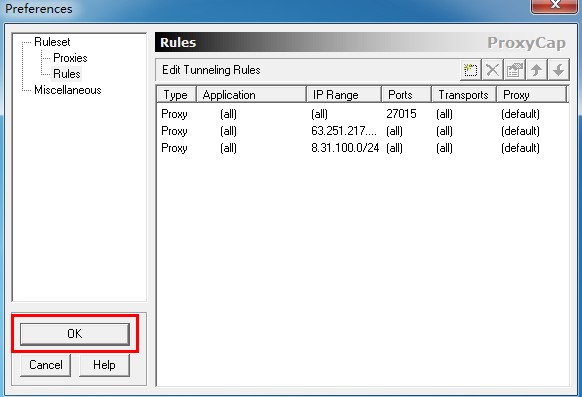Click the Ports column header
Screen dimensions: 582x397
coord(406,95)
